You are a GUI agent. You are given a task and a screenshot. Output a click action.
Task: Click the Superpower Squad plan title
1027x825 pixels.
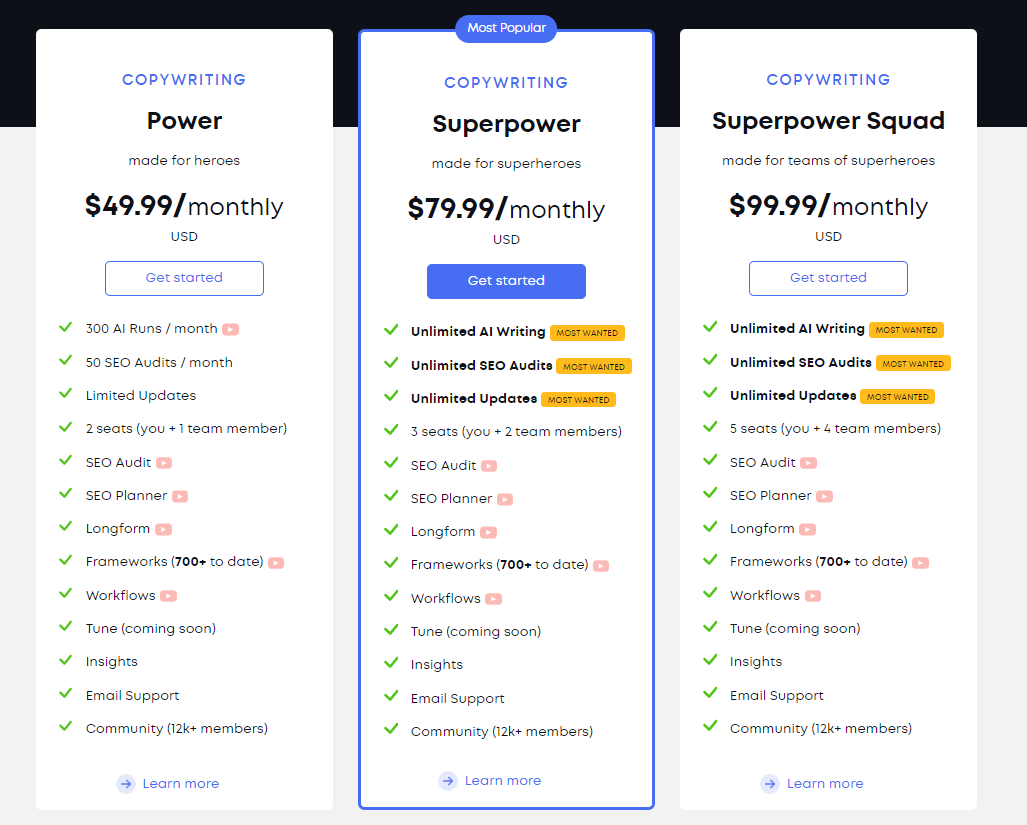829,121
